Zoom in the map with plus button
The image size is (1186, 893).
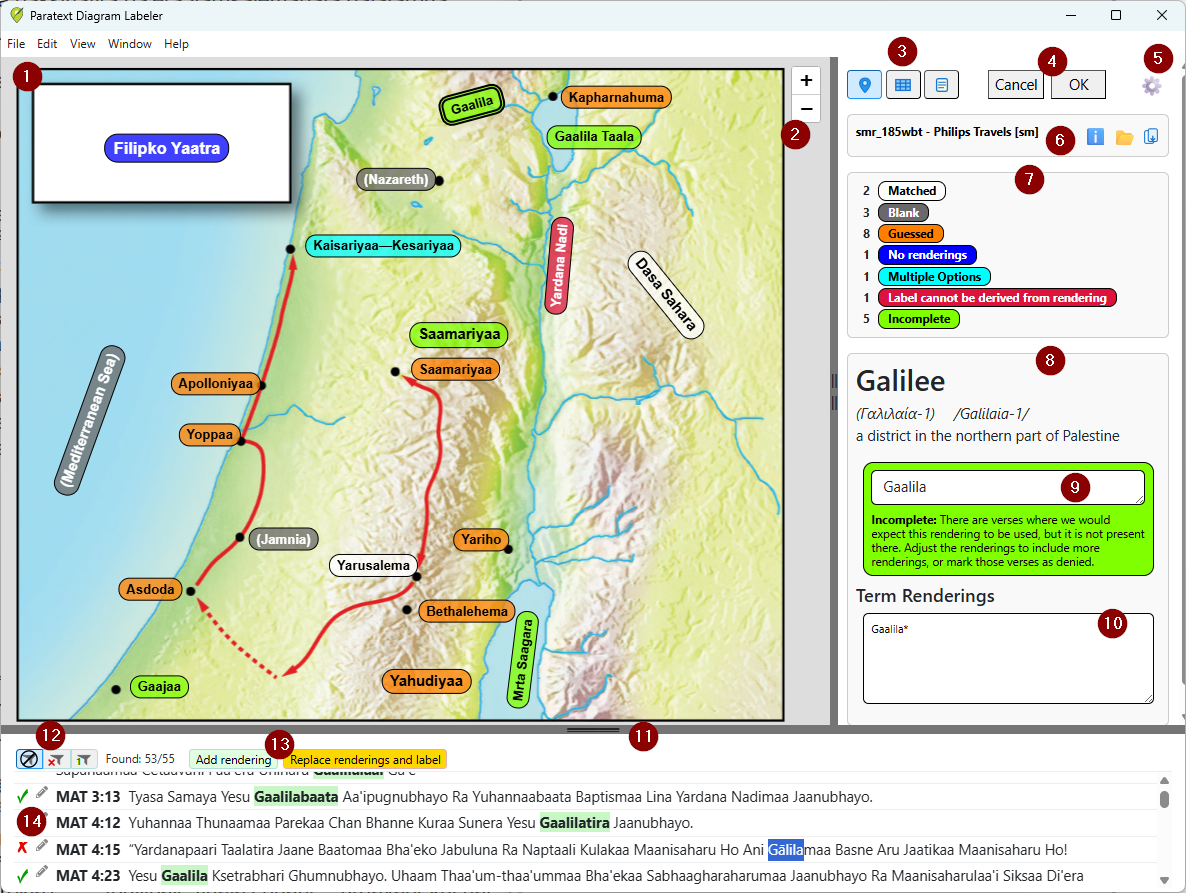click(x=805, y=81)
